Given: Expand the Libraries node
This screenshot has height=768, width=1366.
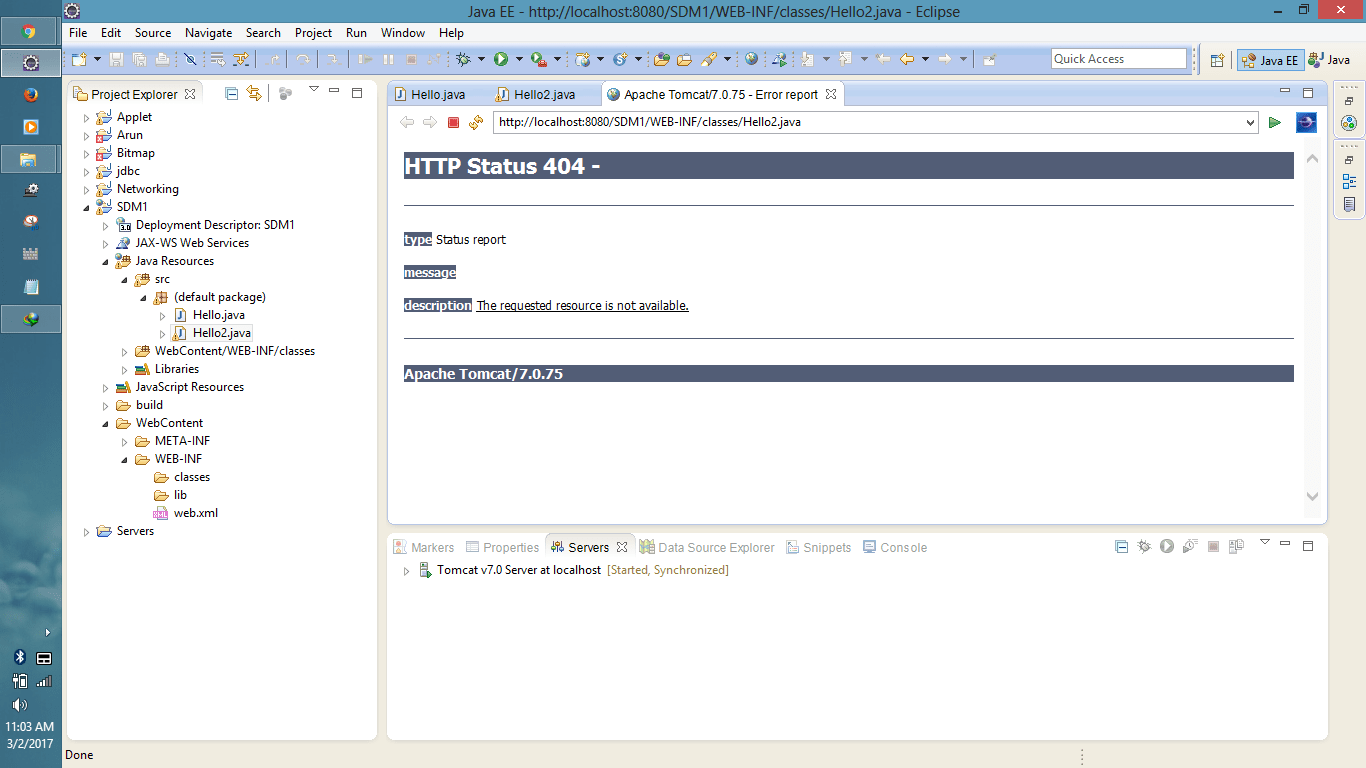Looking at the screenshot, I should point(125,369).
